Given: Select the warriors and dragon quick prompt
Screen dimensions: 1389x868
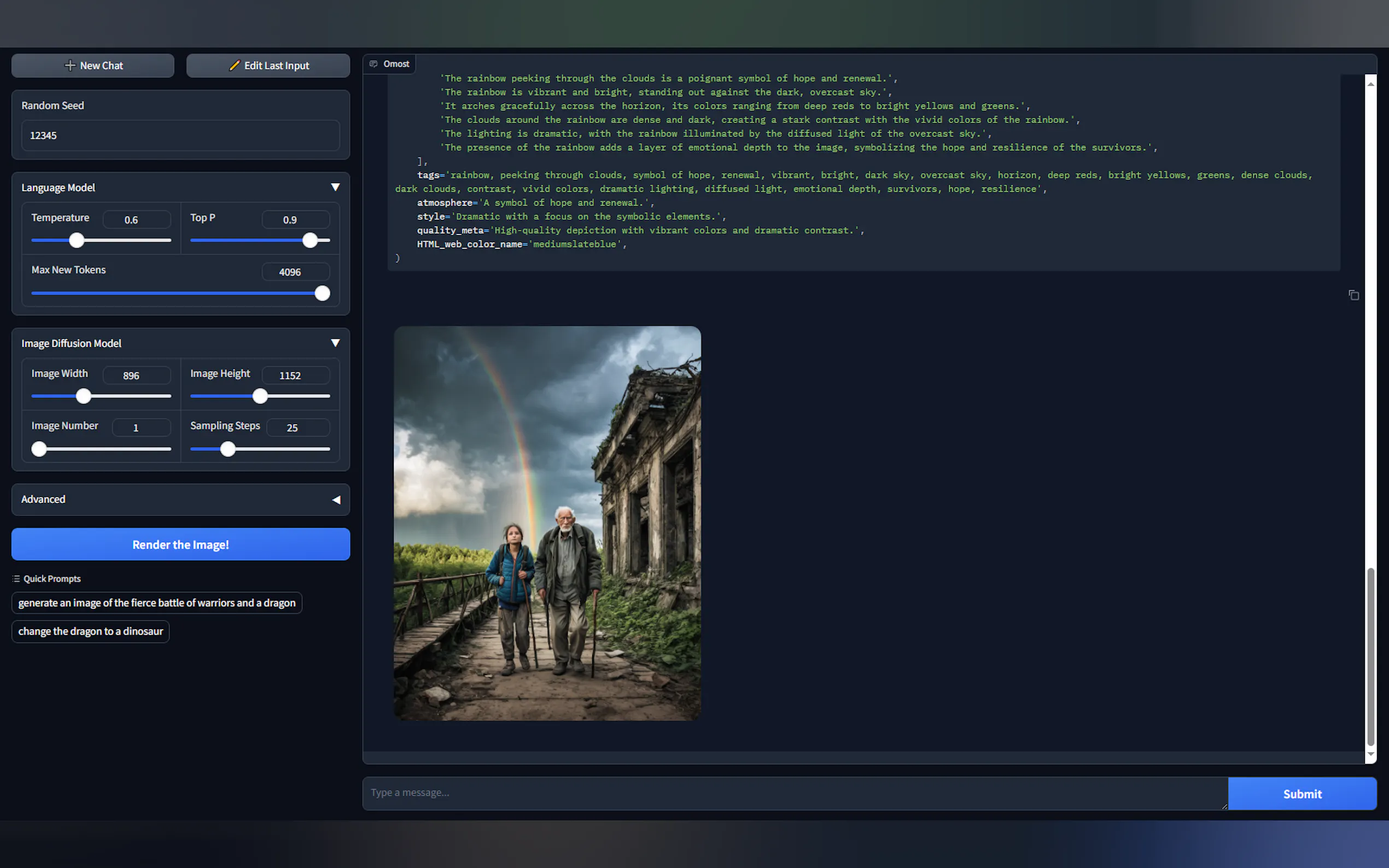Looking at the screenshot, I should click(157, 603).
